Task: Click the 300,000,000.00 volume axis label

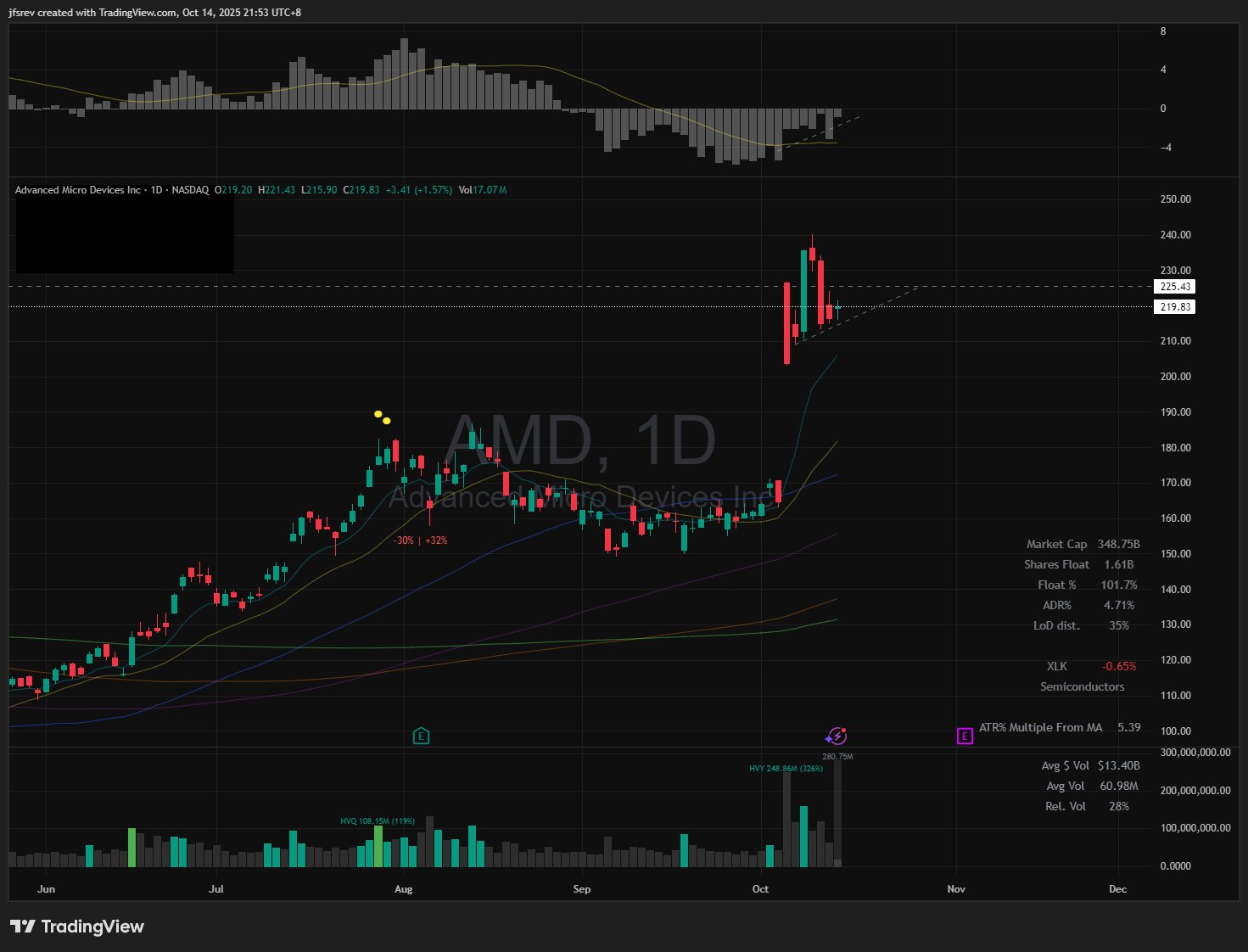Action: coord(1195,753)
